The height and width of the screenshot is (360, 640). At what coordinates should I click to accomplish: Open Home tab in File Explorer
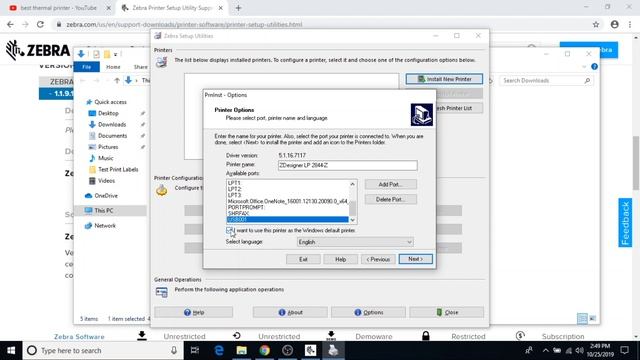point(113,67)
